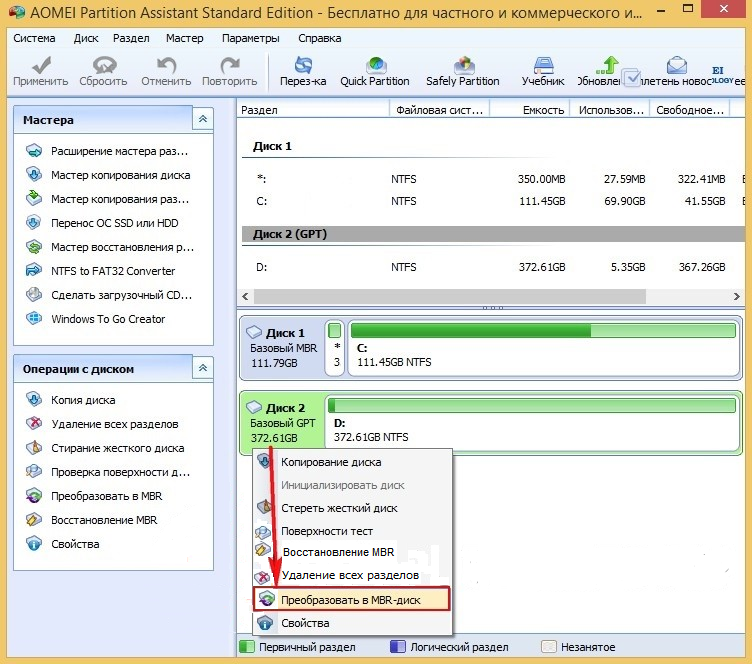This screenshot has width=752, height=664.
Task: Click partition list horizontal scrollbar left arrow
Action: click(x=246, y=296)
